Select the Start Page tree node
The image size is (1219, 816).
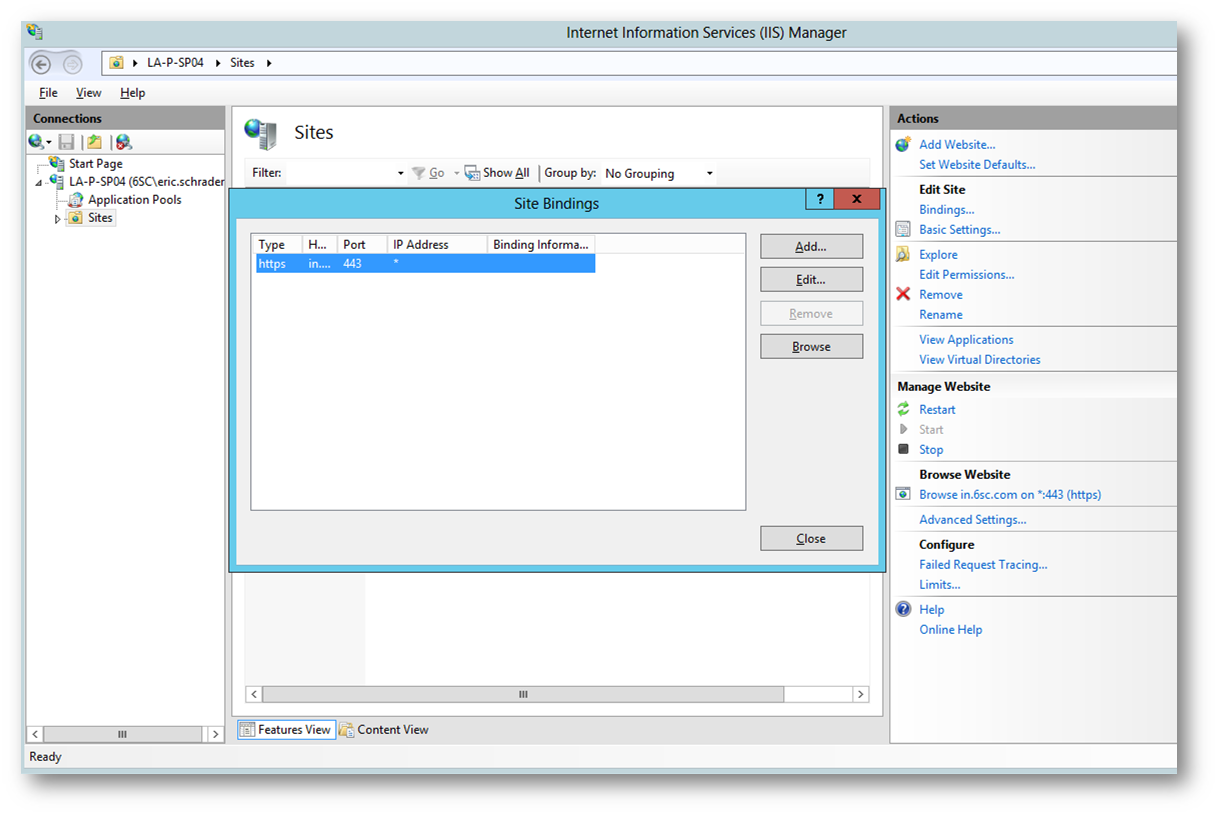[96, 163]
